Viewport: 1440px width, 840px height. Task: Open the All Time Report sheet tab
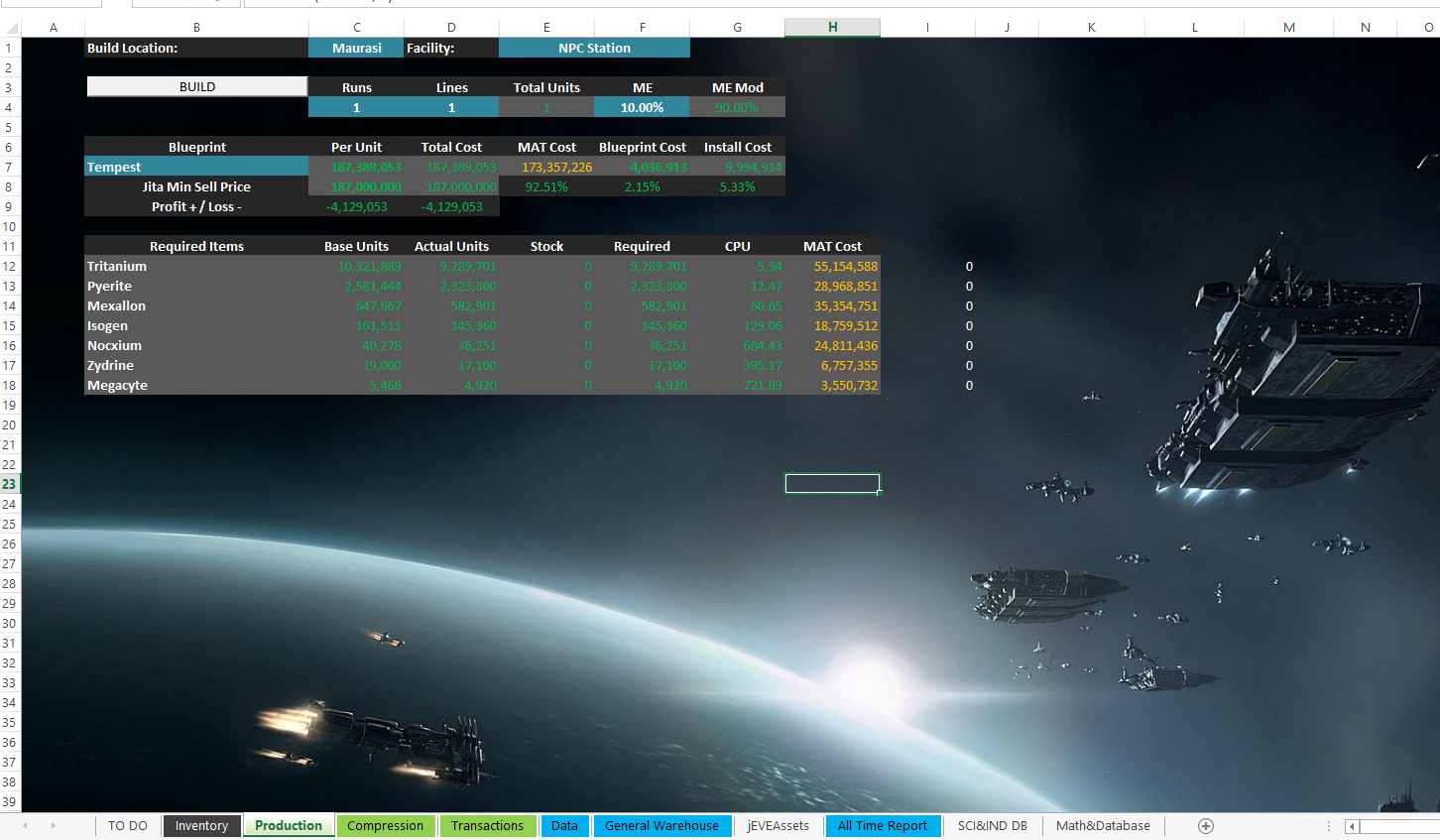[883, 826]
